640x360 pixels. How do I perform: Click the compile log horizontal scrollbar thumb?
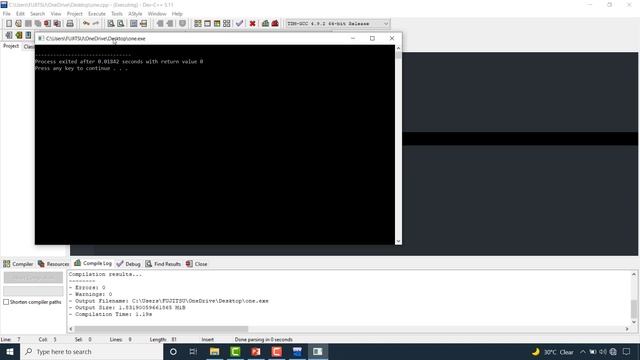pos(161,329)
